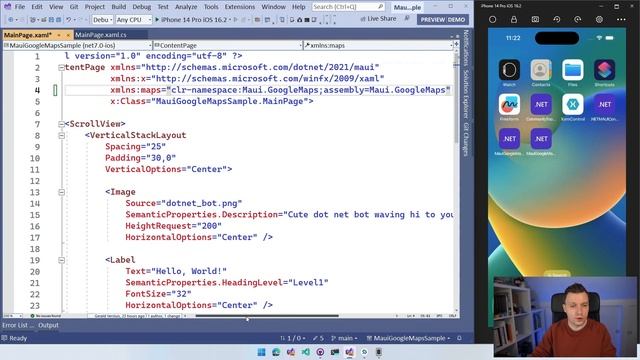Open the xmlns:maps member dropdown

[x=378, y=45]
